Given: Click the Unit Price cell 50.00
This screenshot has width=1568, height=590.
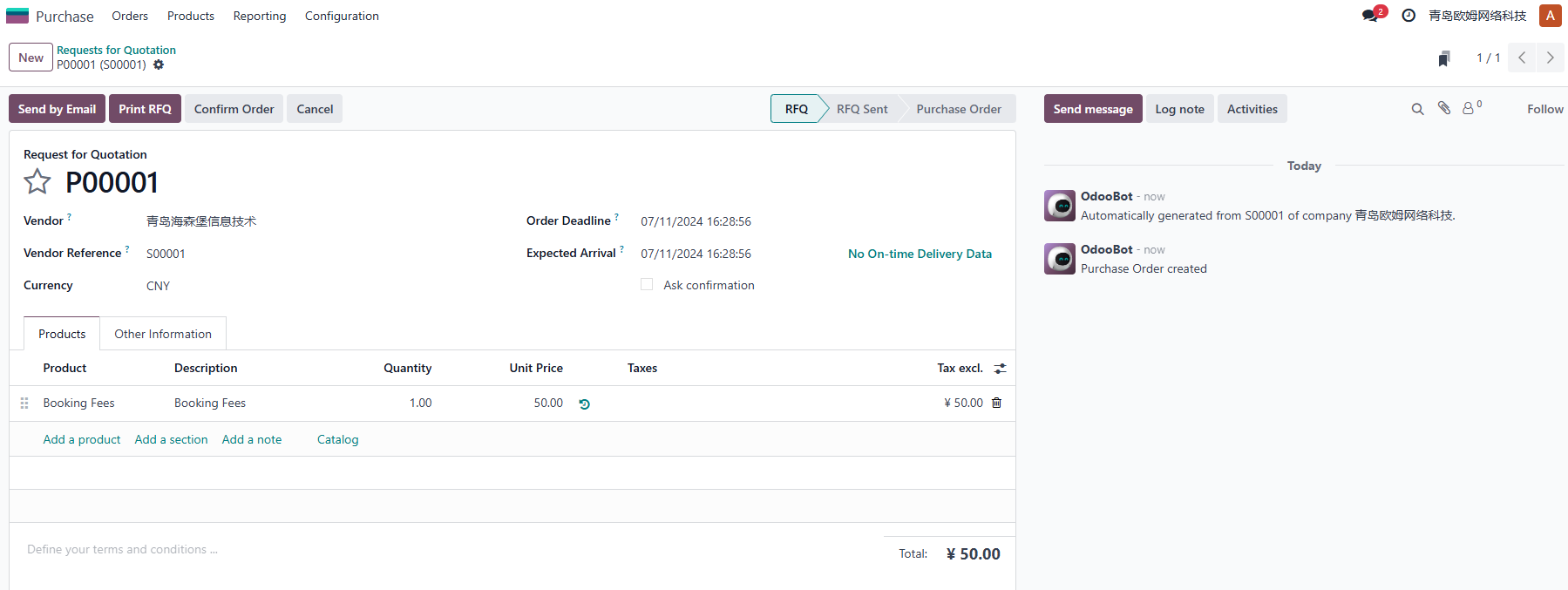Looking at the screenshot, I should coord(536,403).
